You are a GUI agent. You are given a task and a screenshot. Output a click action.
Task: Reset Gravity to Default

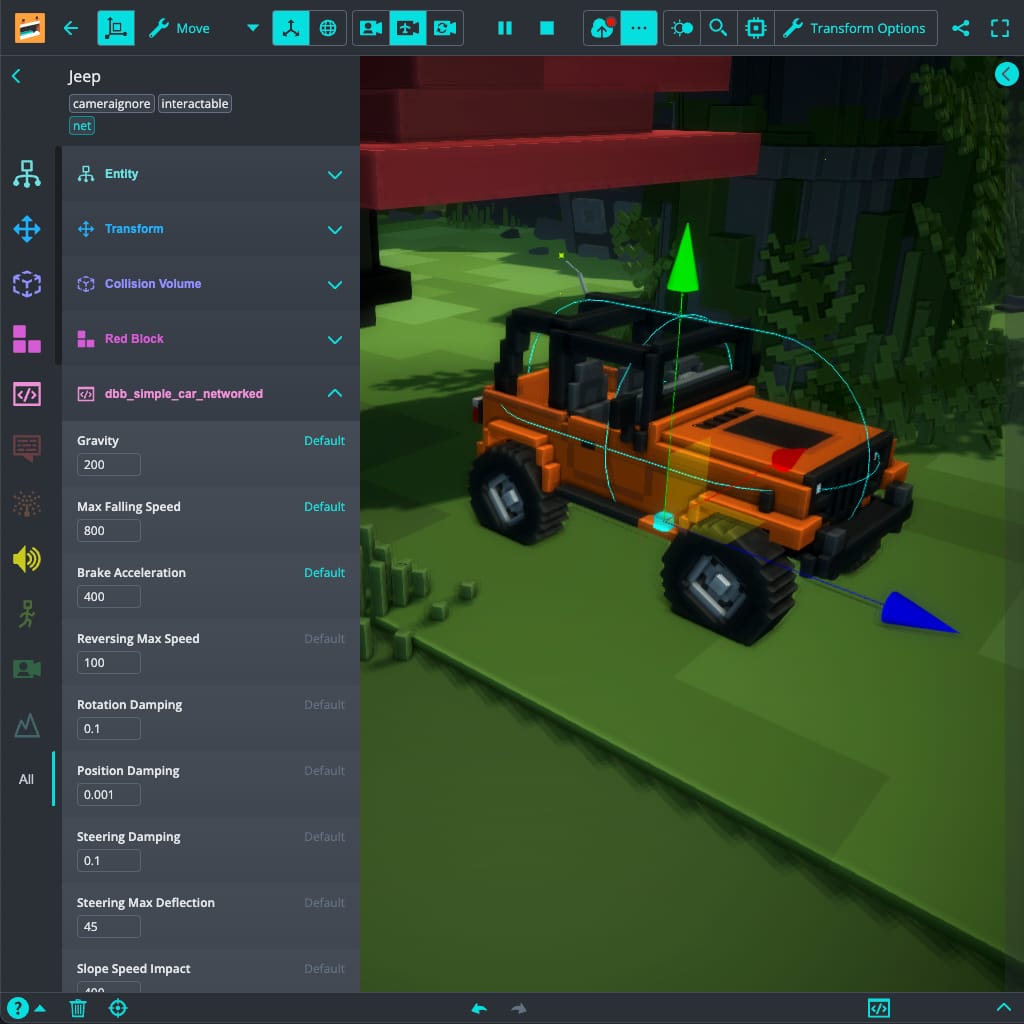[324, 441]
